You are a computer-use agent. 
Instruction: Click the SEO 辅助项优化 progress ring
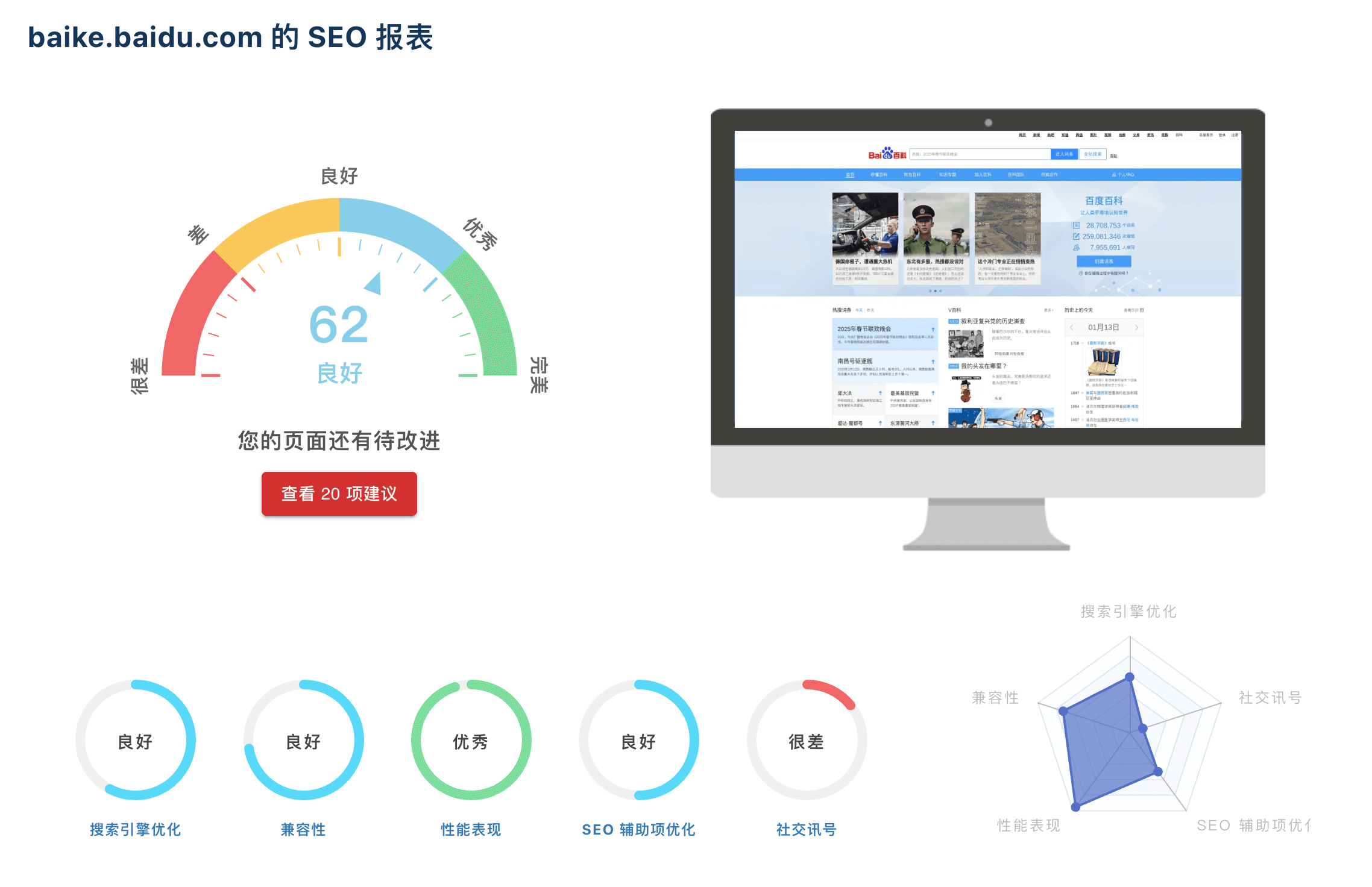point(638,740)
